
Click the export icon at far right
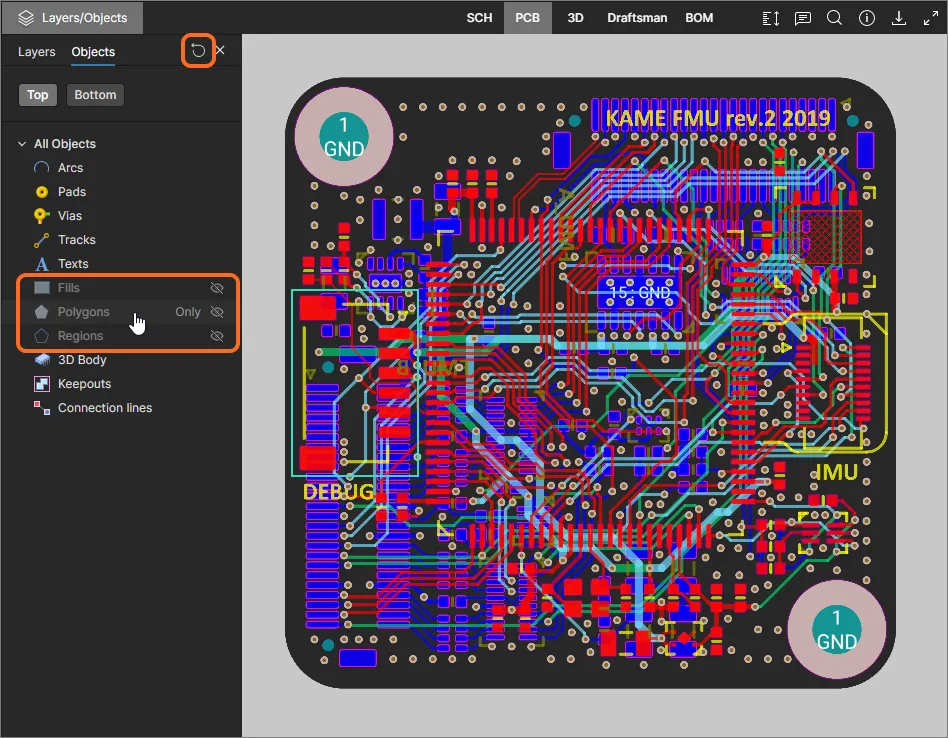928,18
